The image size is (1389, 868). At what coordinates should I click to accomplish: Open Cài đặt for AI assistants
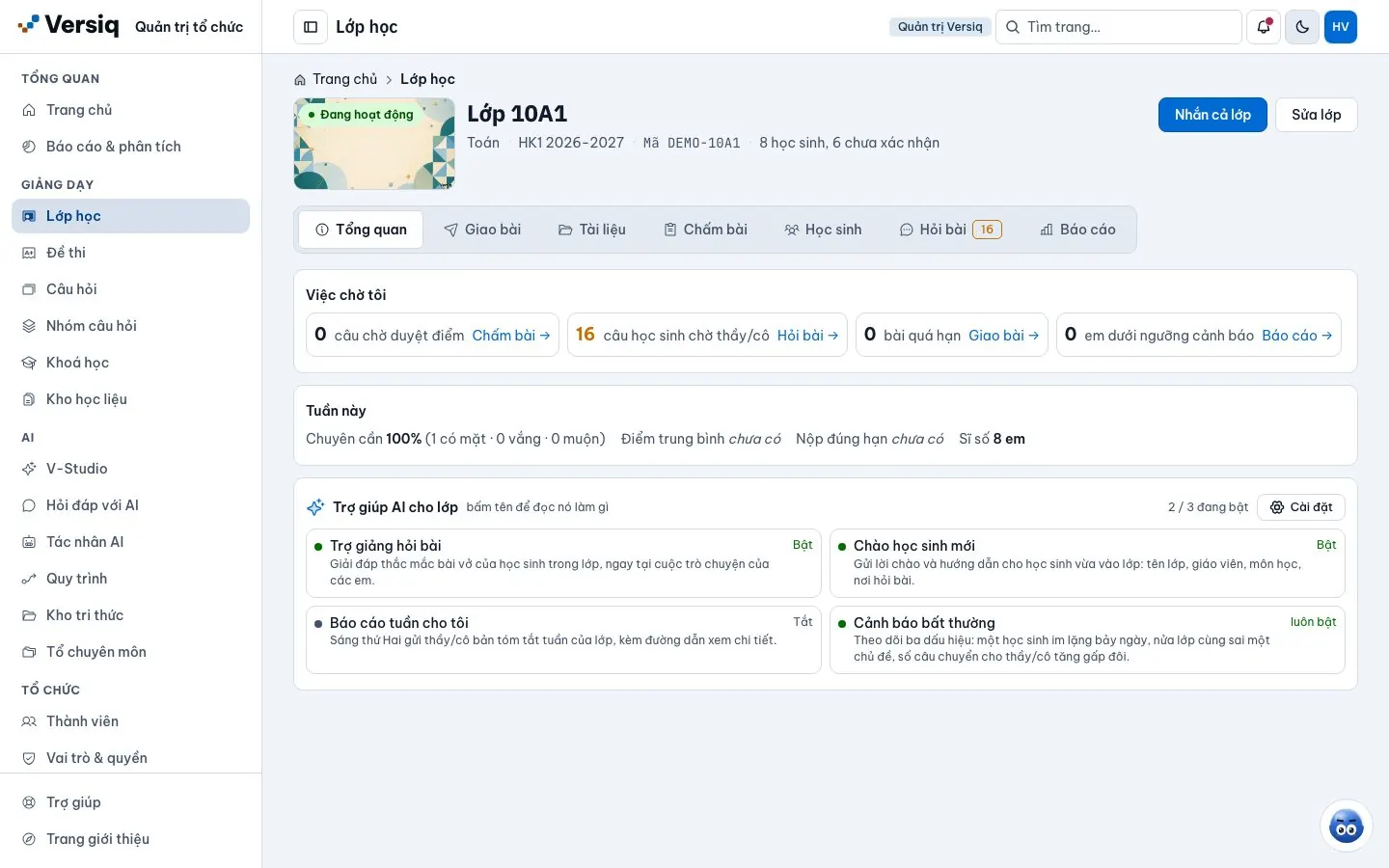point(1301,507)
